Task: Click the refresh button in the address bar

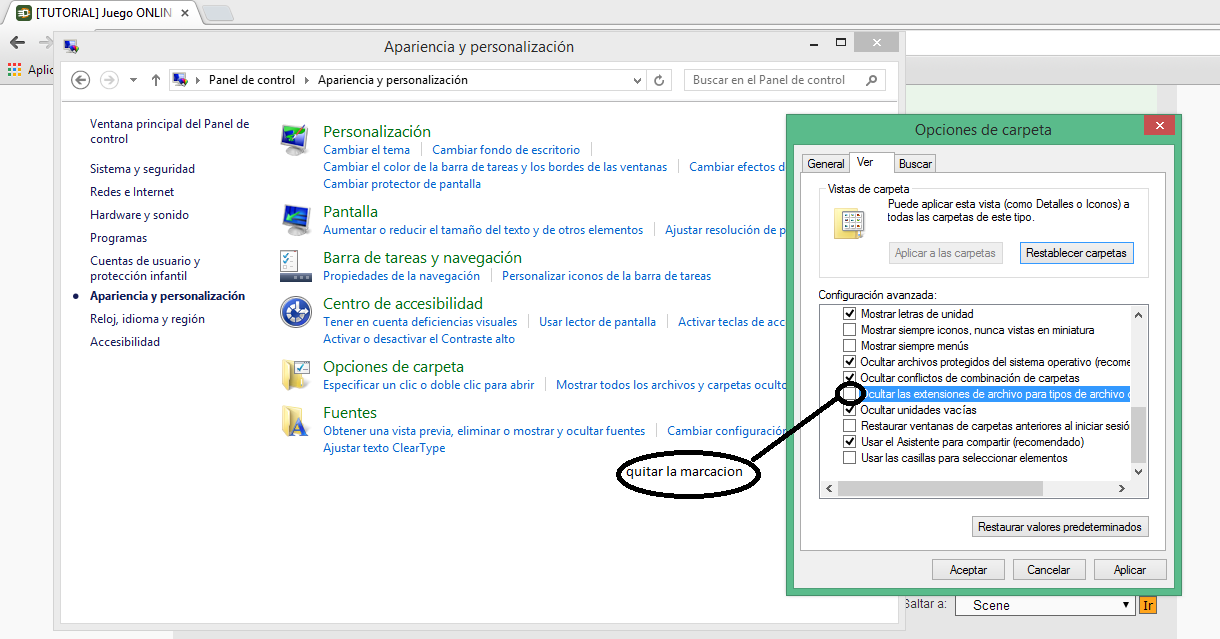Action: (659, 80)
